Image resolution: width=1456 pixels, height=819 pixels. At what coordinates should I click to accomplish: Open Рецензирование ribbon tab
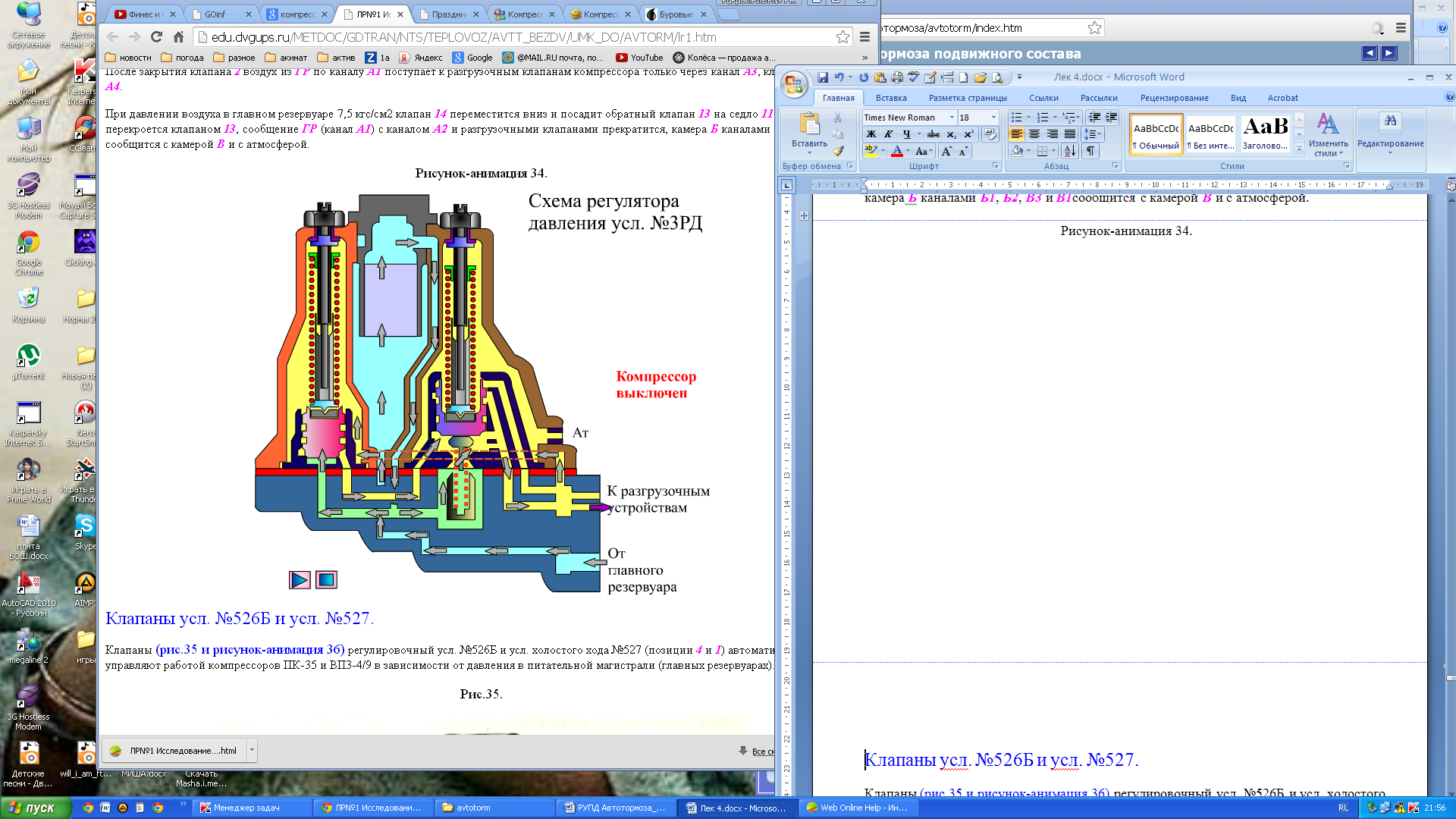coord(1174,98)
